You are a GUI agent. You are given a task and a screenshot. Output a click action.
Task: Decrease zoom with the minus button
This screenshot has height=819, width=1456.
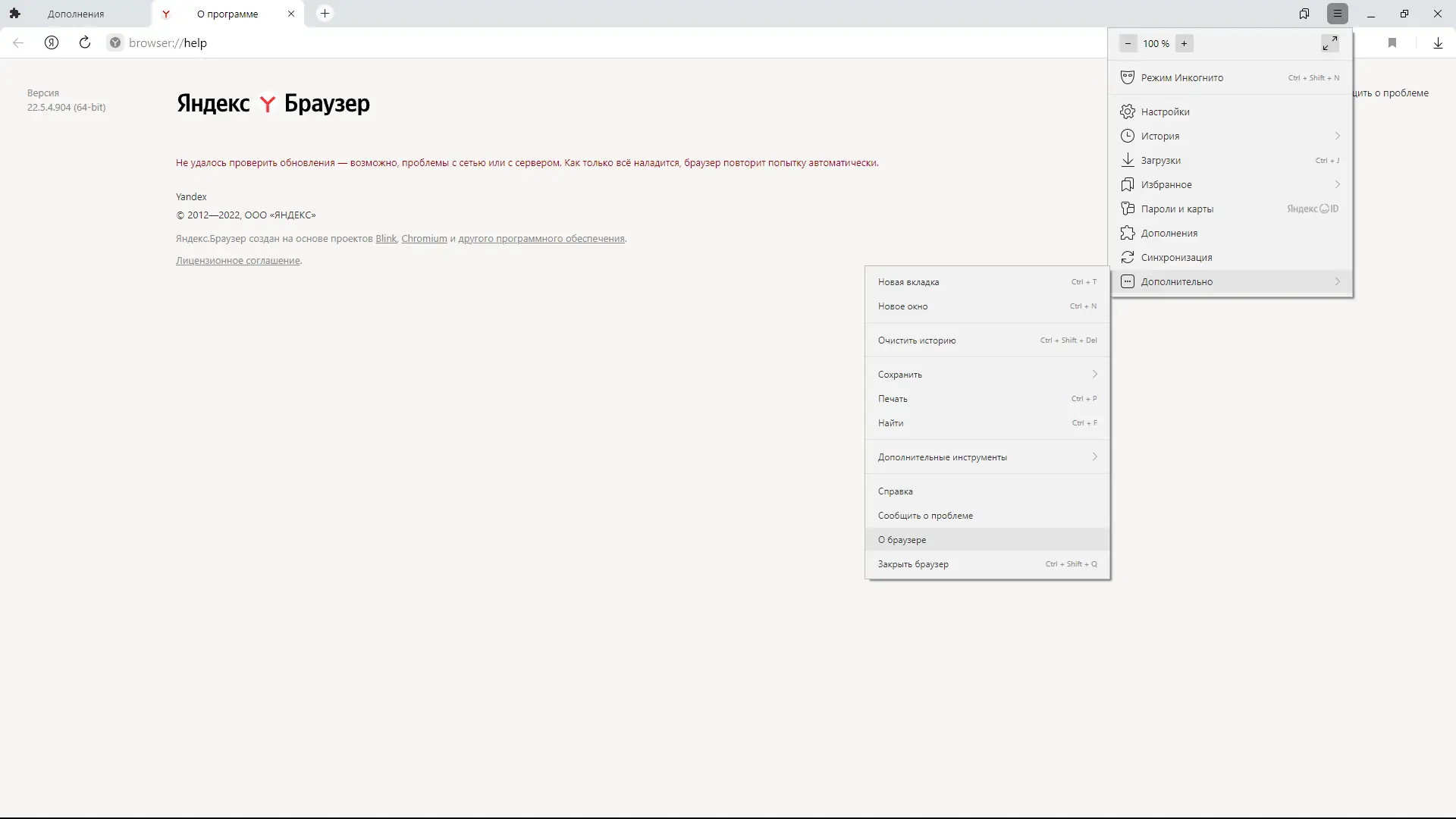click(1128, 43)
